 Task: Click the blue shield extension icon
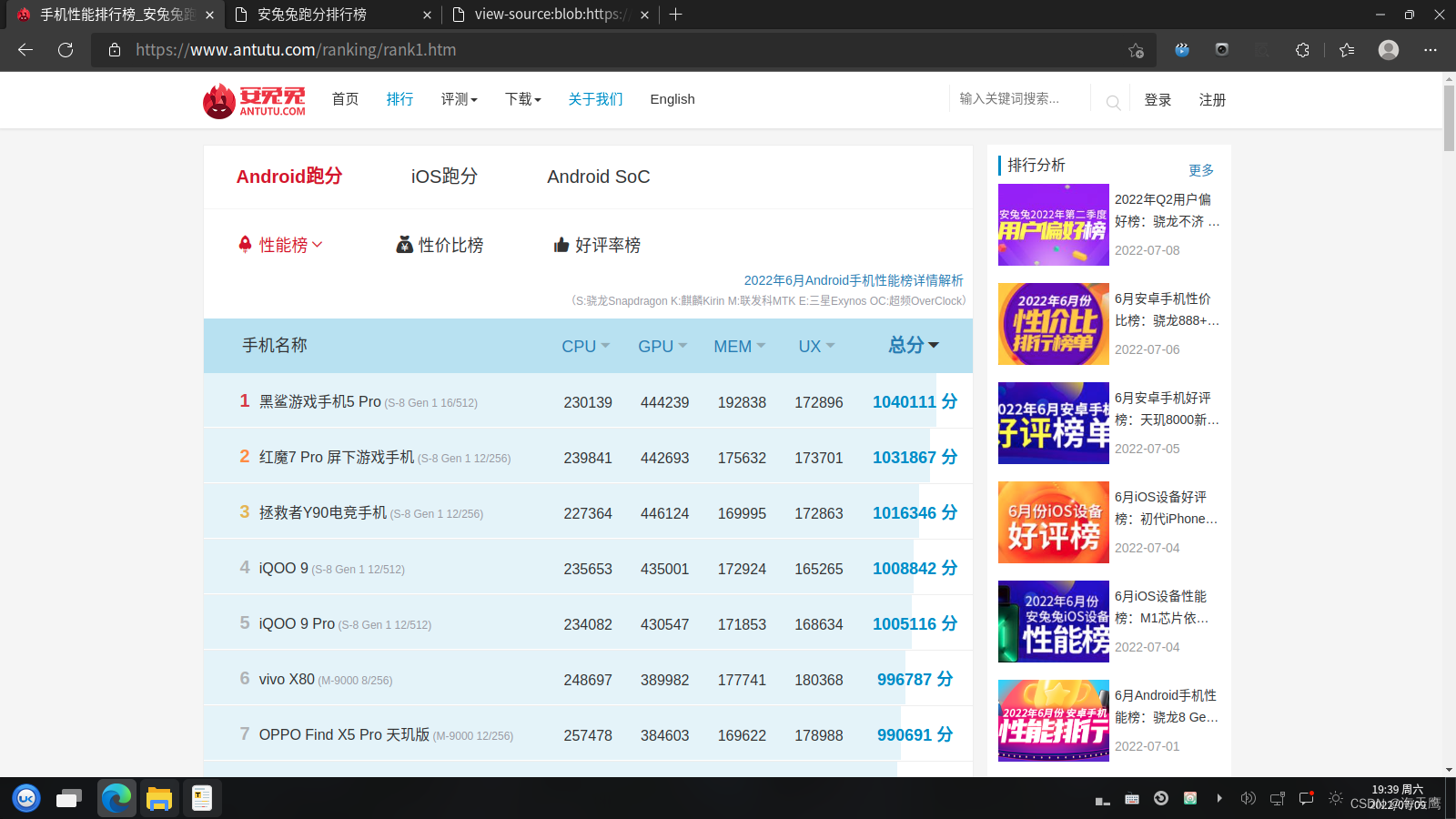click(x=1182, y=50)
